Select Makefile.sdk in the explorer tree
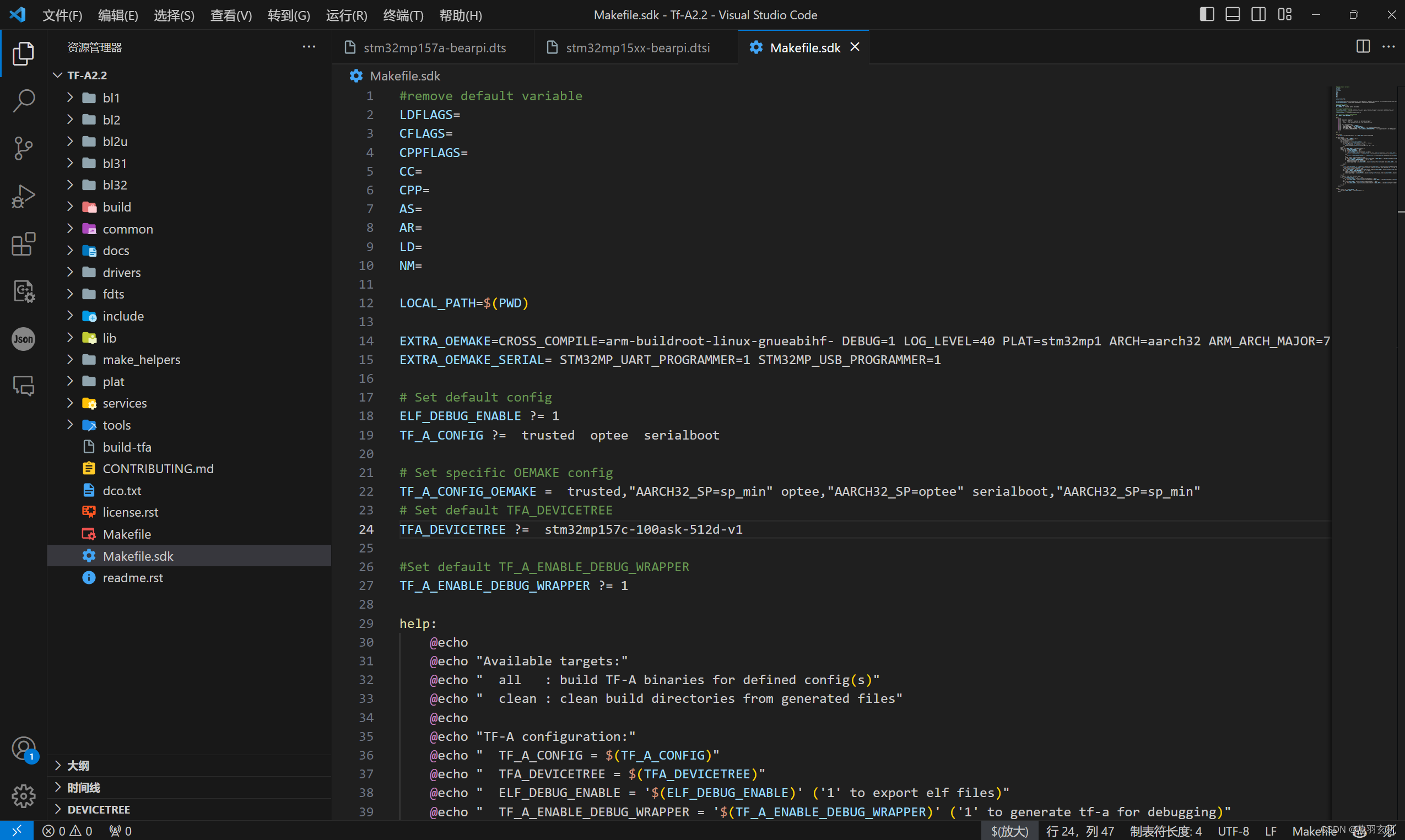The image size is (1405, 840). tap(189, 556)
